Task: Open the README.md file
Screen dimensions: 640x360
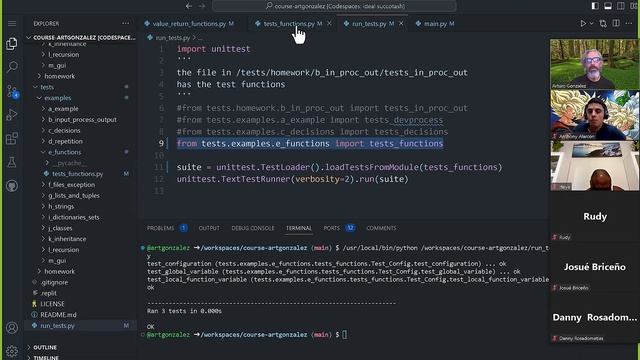Action: pyautogui.click(x=80, y=315)
